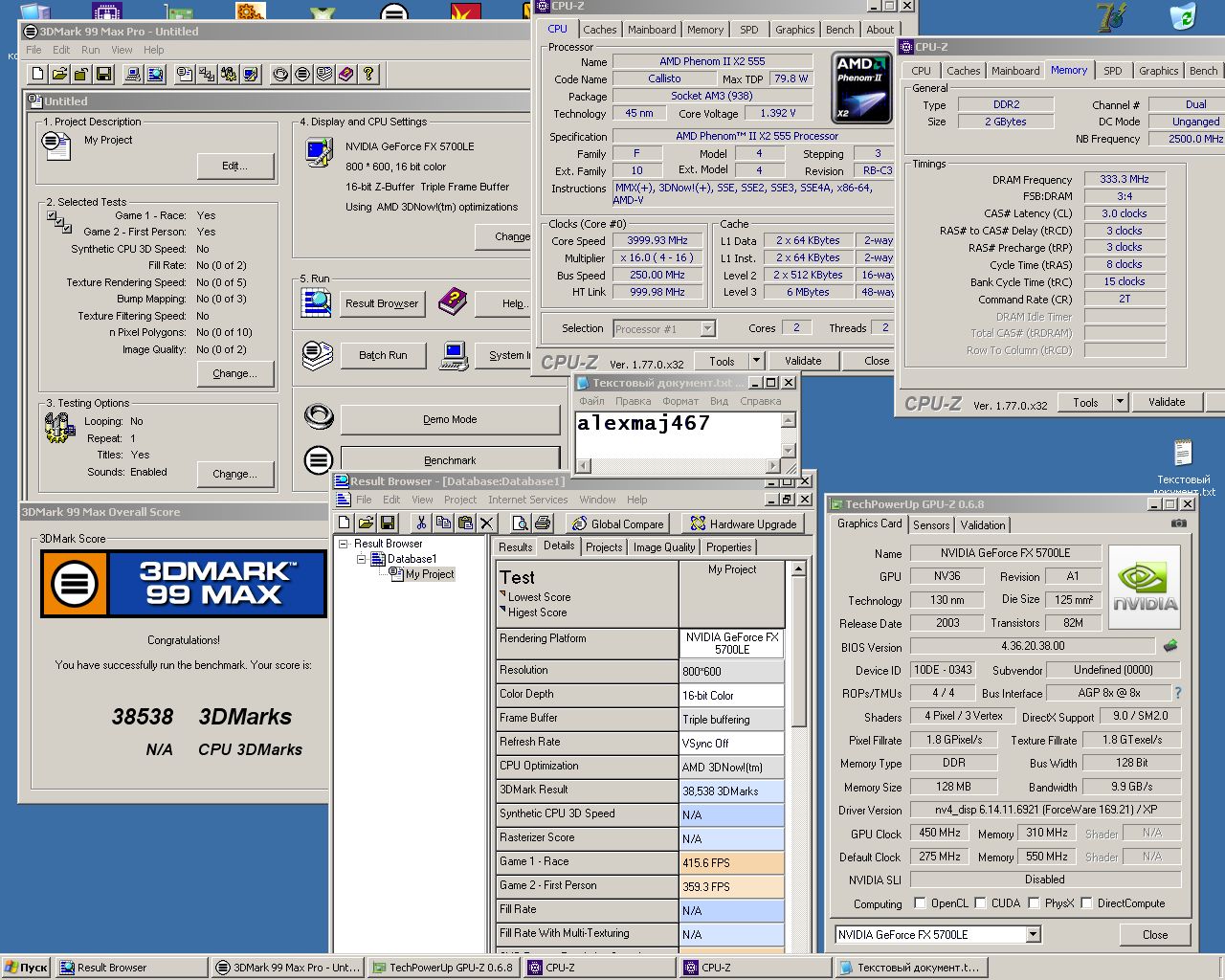Switch to SPD tab in CPU-Z Memory window
Viewport: 1225px width, 980px height.
point(1112,71)
